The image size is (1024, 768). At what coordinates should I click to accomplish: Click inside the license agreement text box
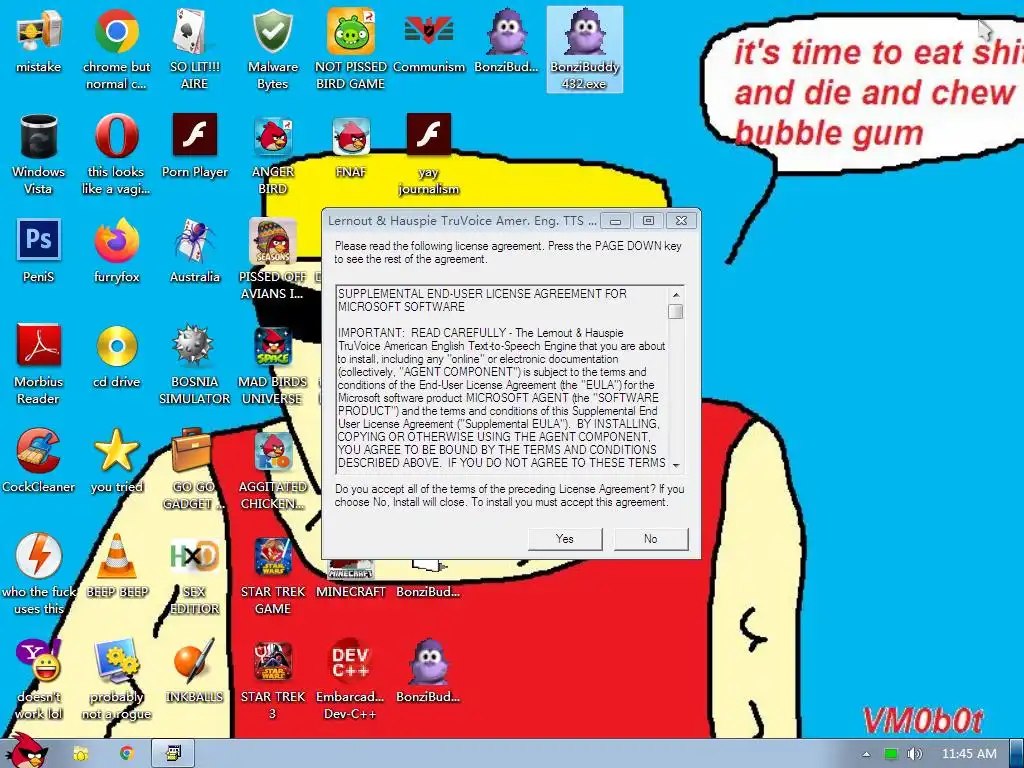coord(502,379)
